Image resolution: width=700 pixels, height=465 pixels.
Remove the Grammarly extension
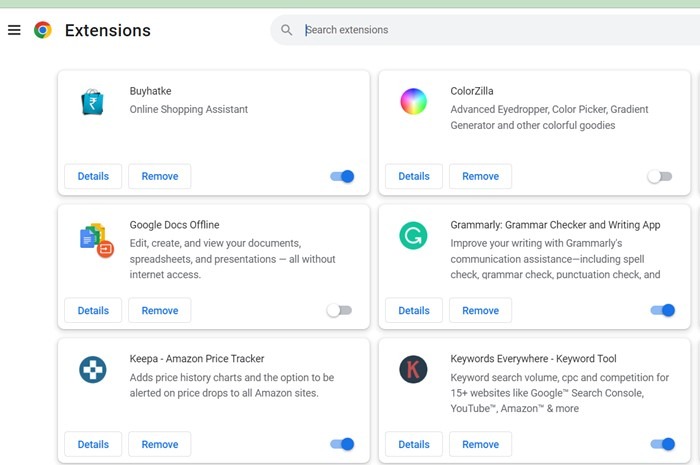480,310
